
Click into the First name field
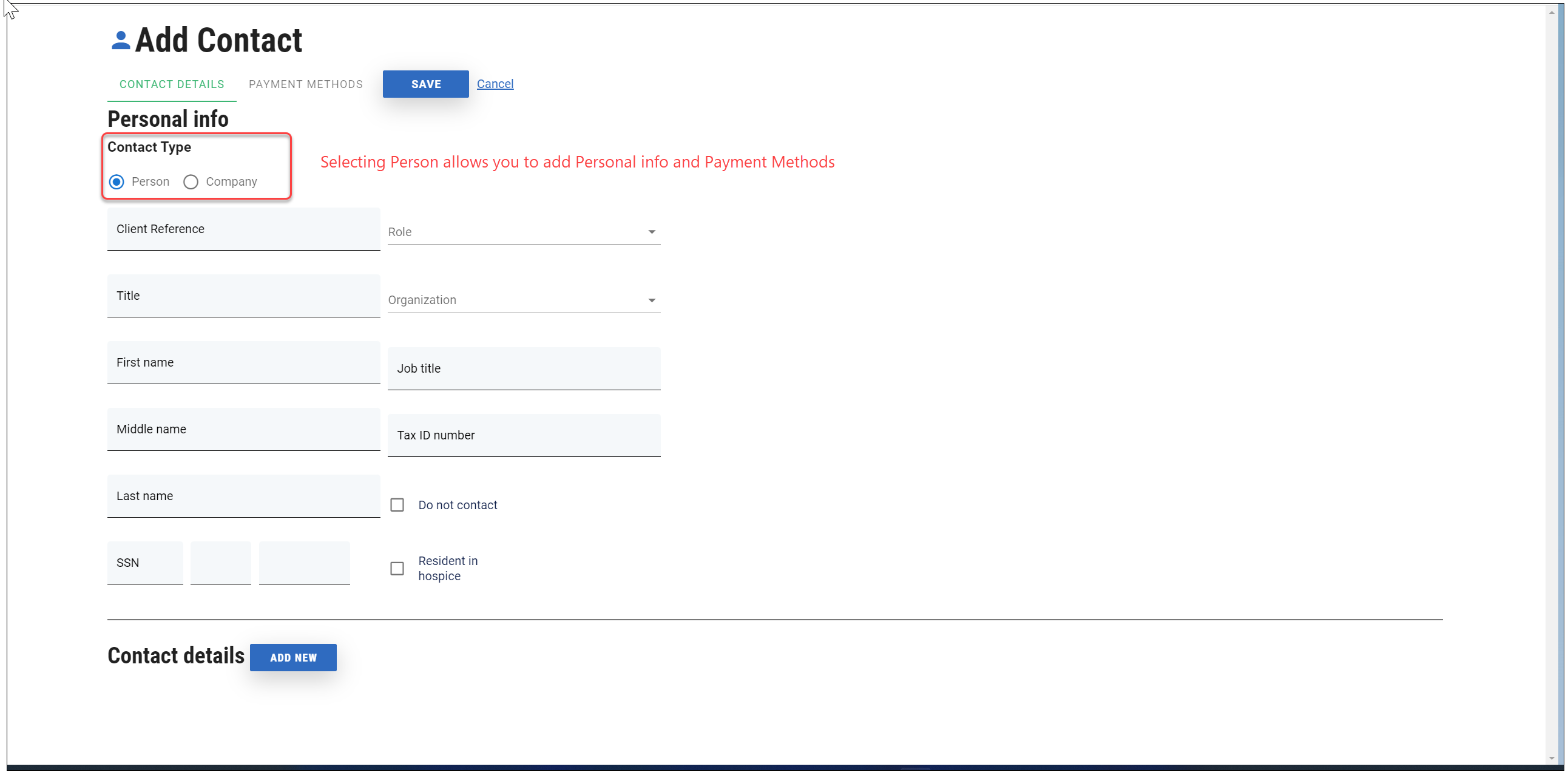pyautogui.click(x=243, y=363)
